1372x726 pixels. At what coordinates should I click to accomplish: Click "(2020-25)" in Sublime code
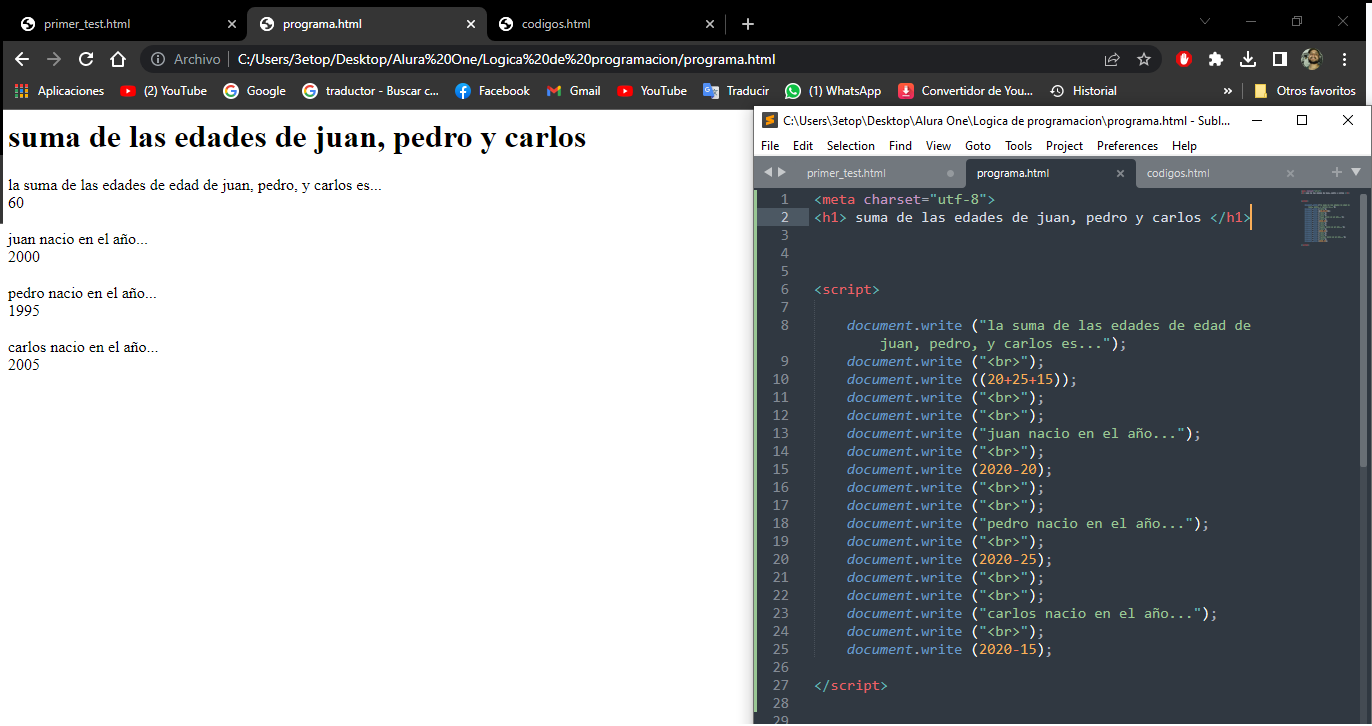click(x=1012, y=560)
